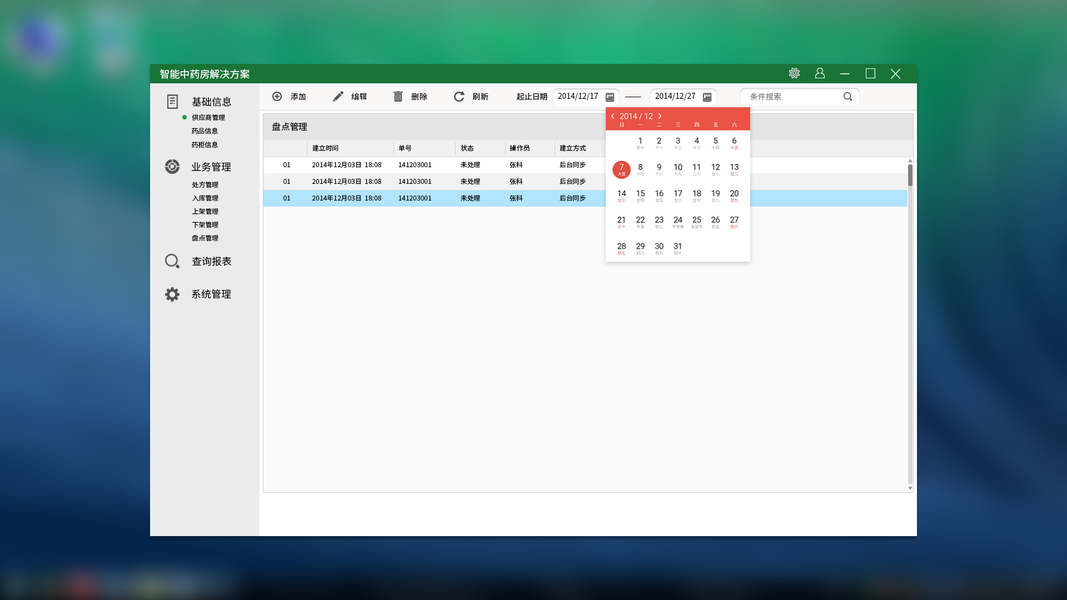The height and width of the screenshot is (600, 1067).
Task: Select 供应商管理 in the sidebar
Action: [208, 118]
